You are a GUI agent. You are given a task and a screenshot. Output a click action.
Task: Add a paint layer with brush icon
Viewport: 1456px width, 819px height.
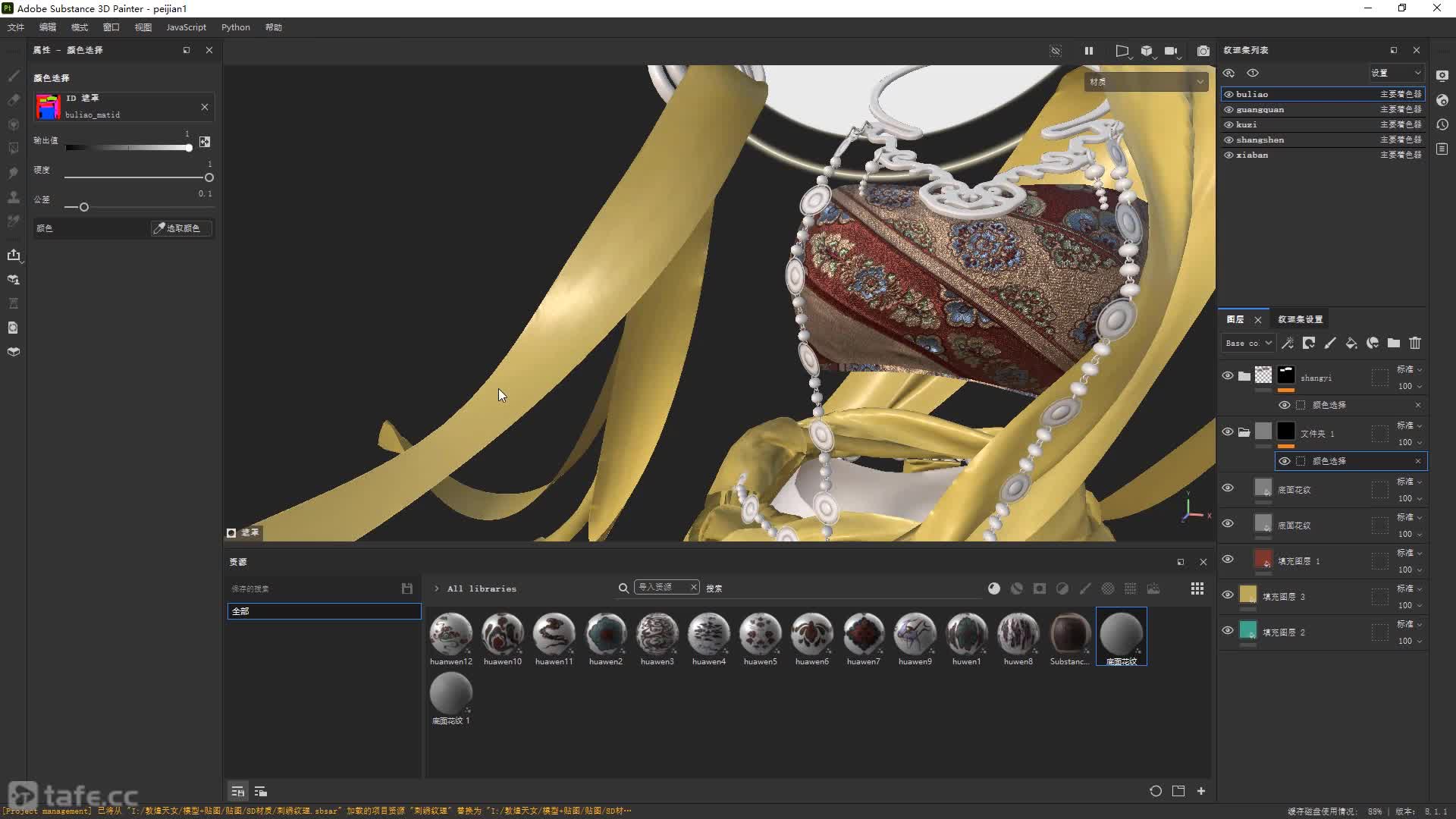point(1330,344)
